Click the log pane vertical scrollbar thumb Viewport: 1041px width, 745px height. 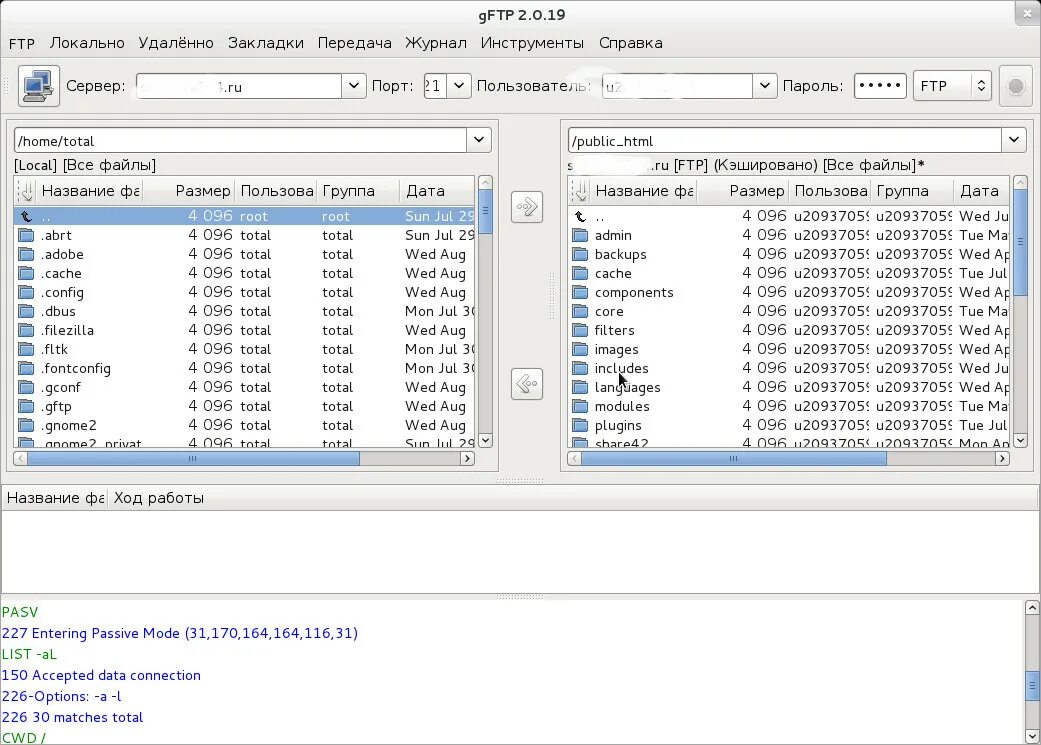[1032, 686]
